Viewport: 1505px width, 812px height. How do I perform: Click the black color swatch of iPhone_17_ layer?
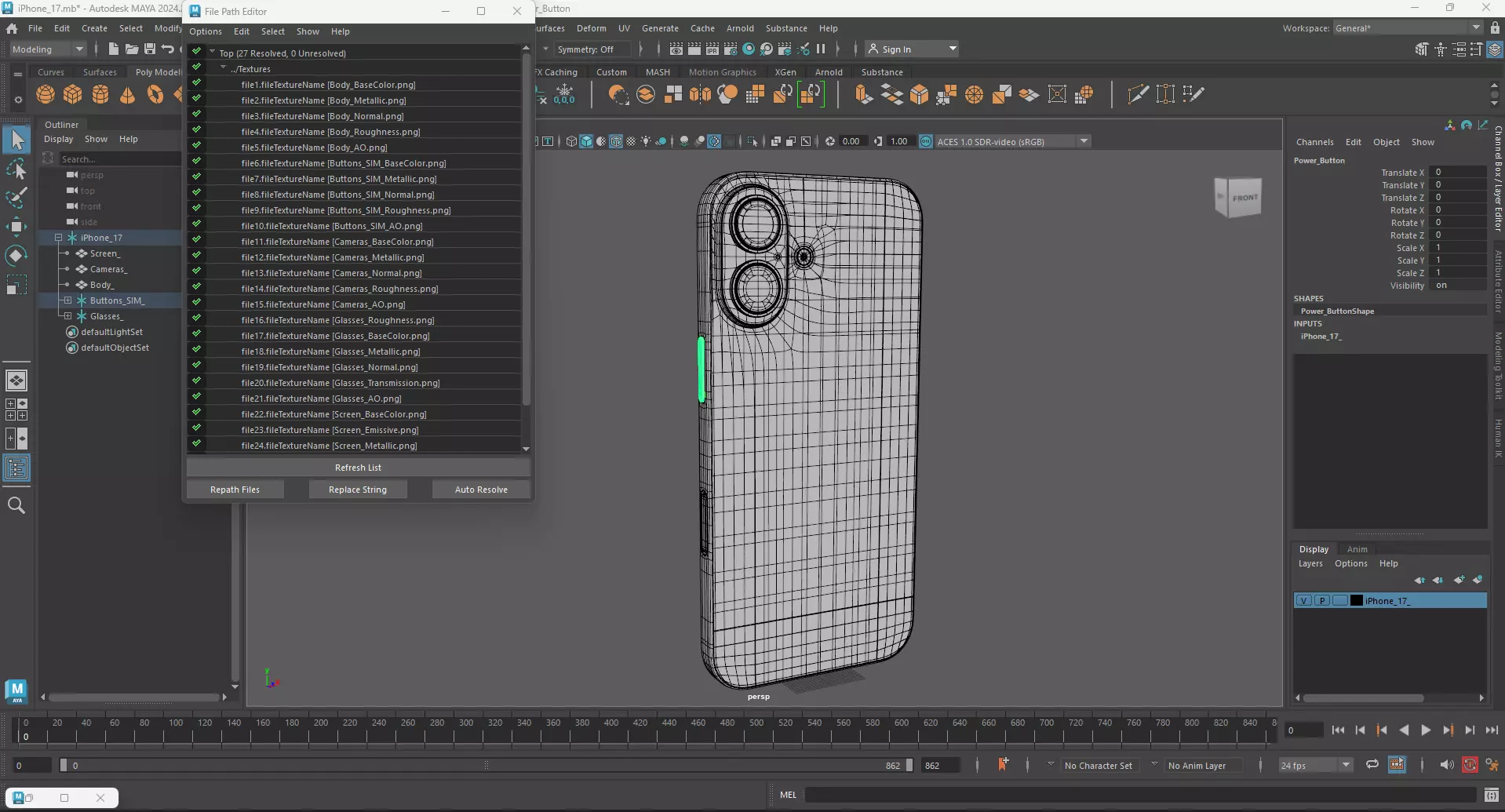pyautogui.click(x=1356, y=601)
